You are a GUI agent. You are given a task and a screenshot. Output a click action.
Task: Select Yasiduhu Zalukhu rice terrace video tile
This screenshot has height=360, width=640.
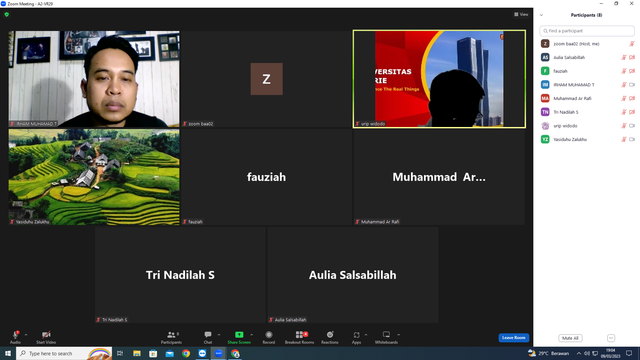coord(94,177)
